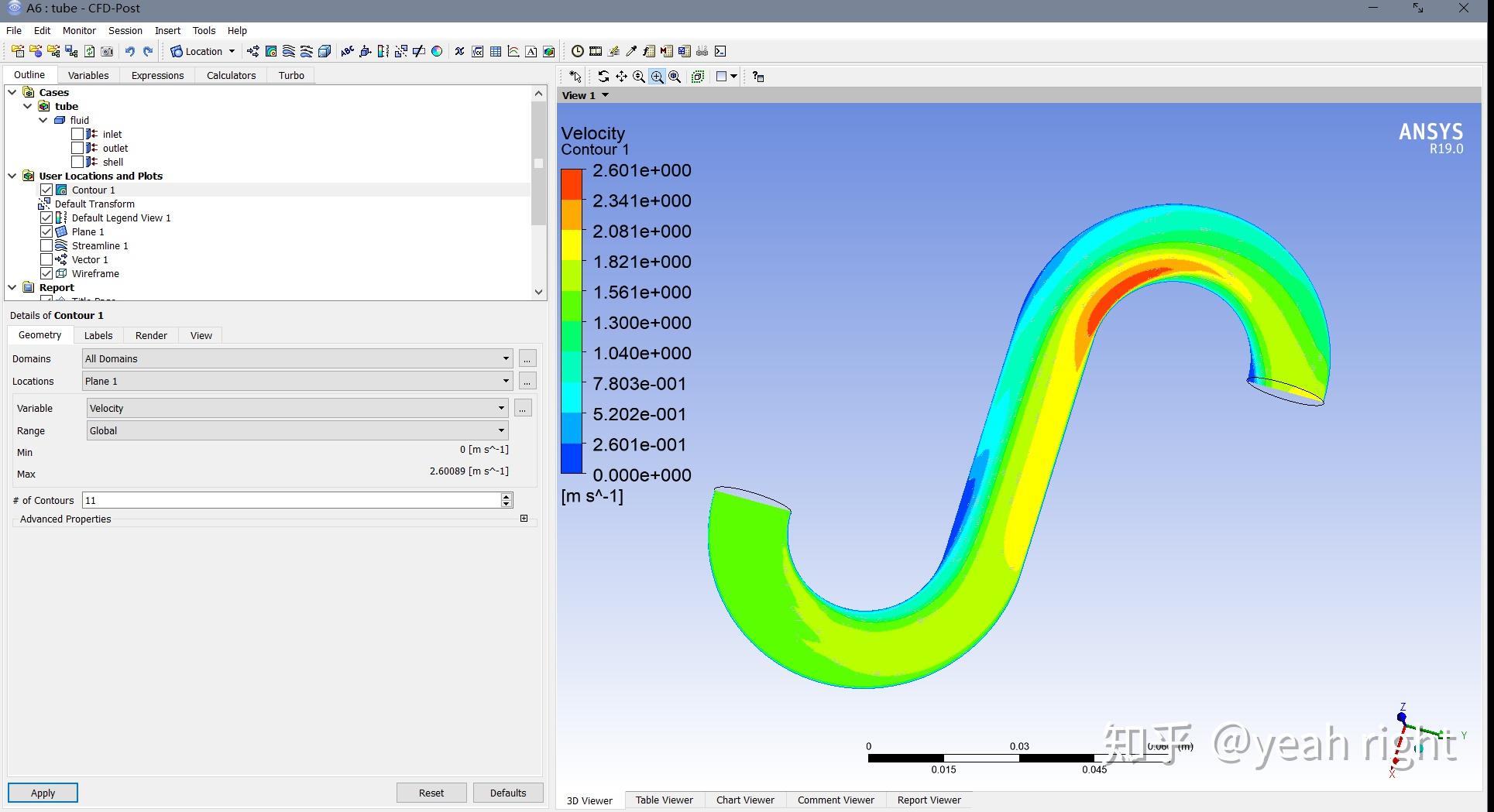Click the number of Contours input field
This screenshot has height=812, width=1494.
291,501
